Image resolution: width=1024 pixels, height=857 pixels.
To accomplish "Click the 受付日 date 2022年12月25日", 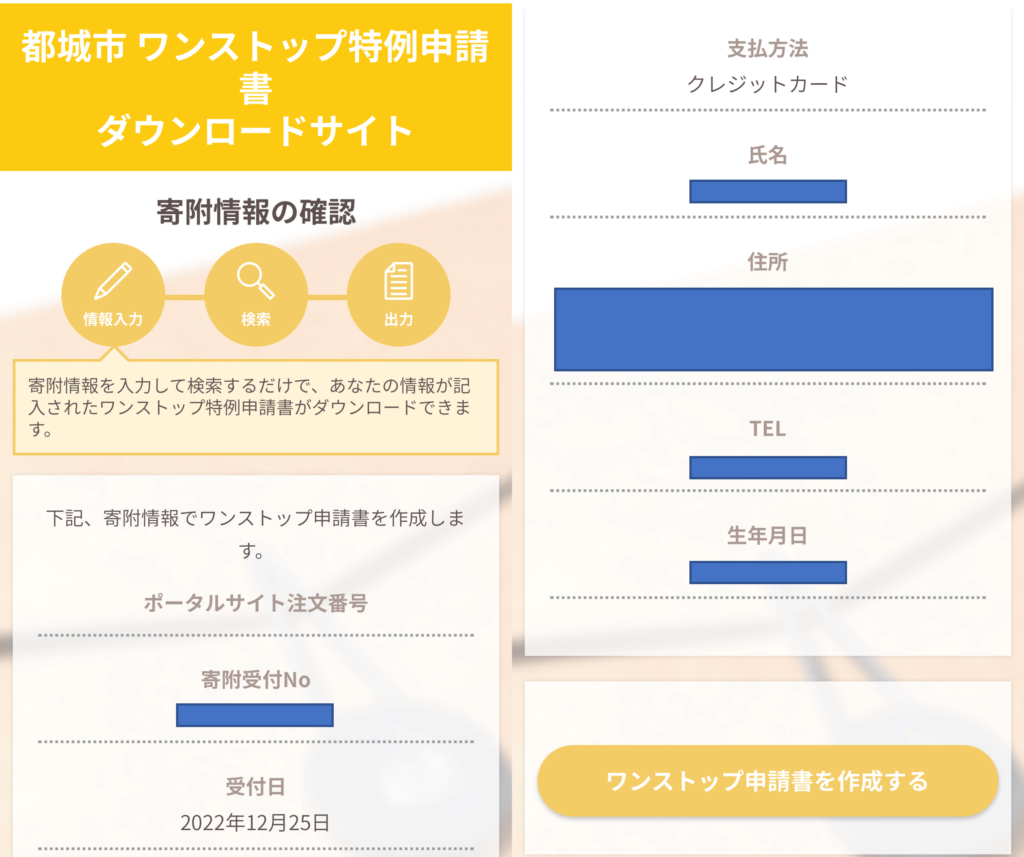I will [255, 822].
